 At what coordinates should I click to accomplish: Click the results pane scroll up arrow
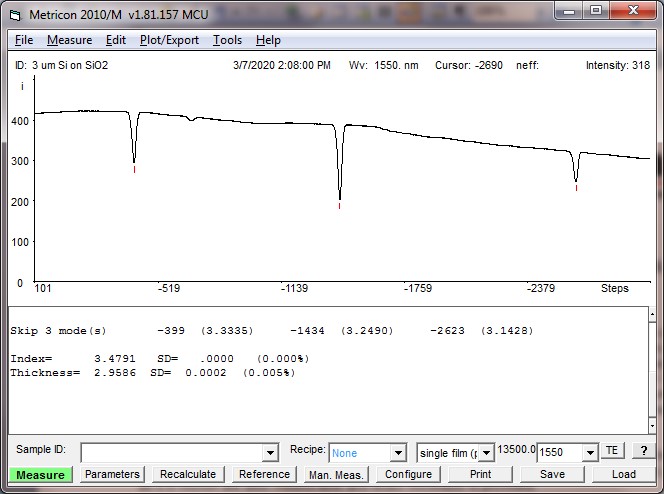(652, 314)
